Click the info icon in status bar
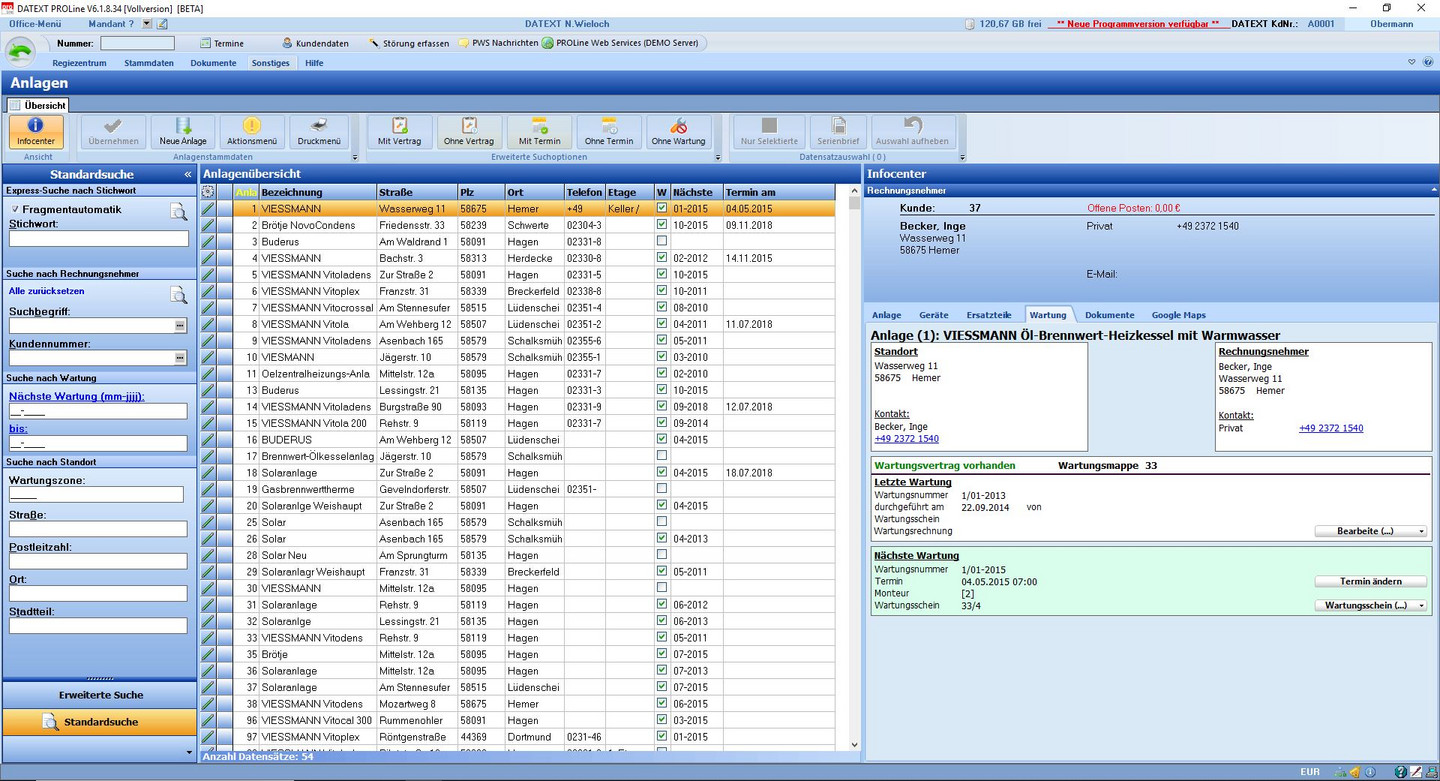 (x=1370, y=772)
